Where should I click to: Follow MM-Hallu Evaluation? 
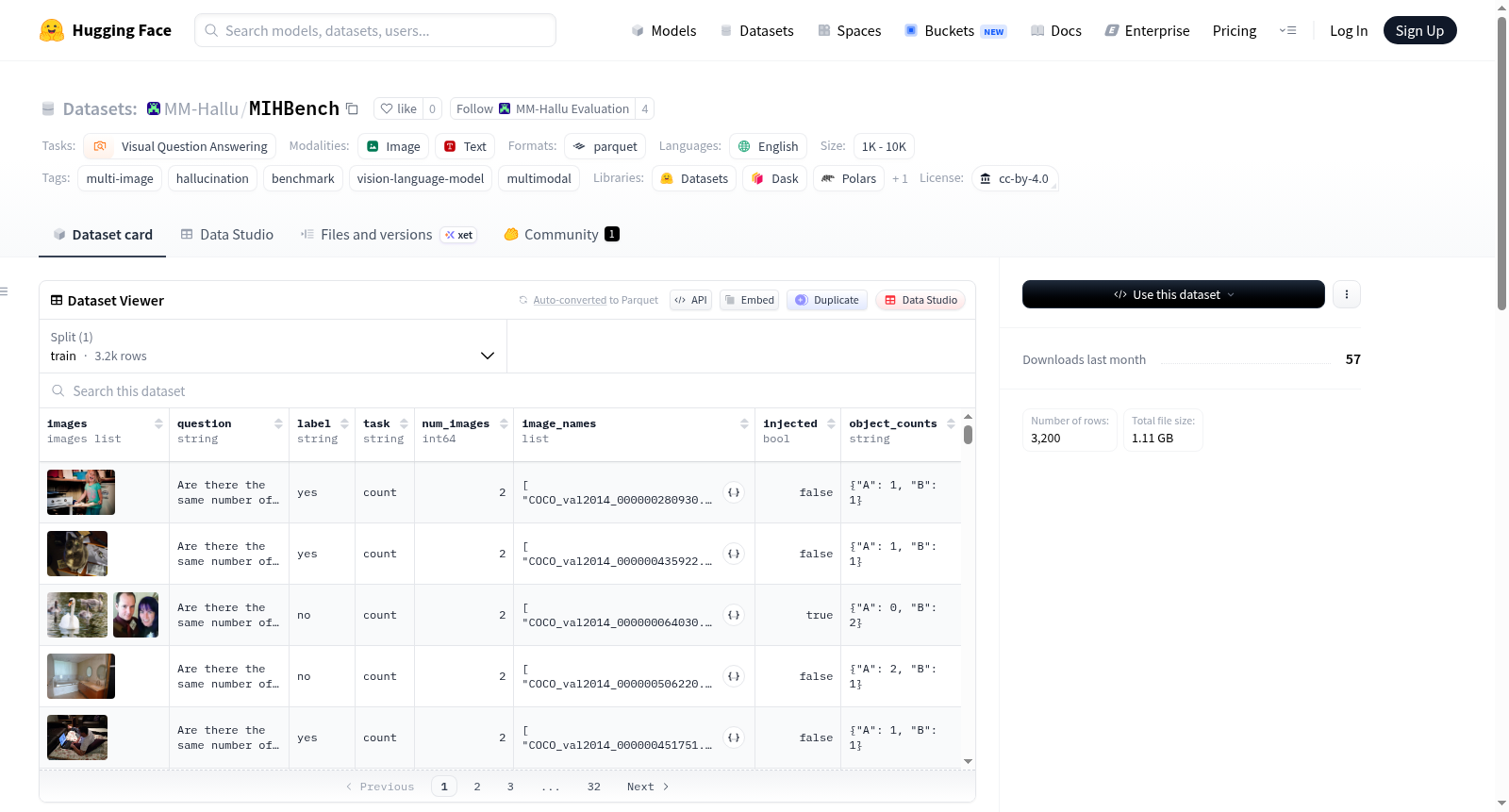(x=542, y=108)
